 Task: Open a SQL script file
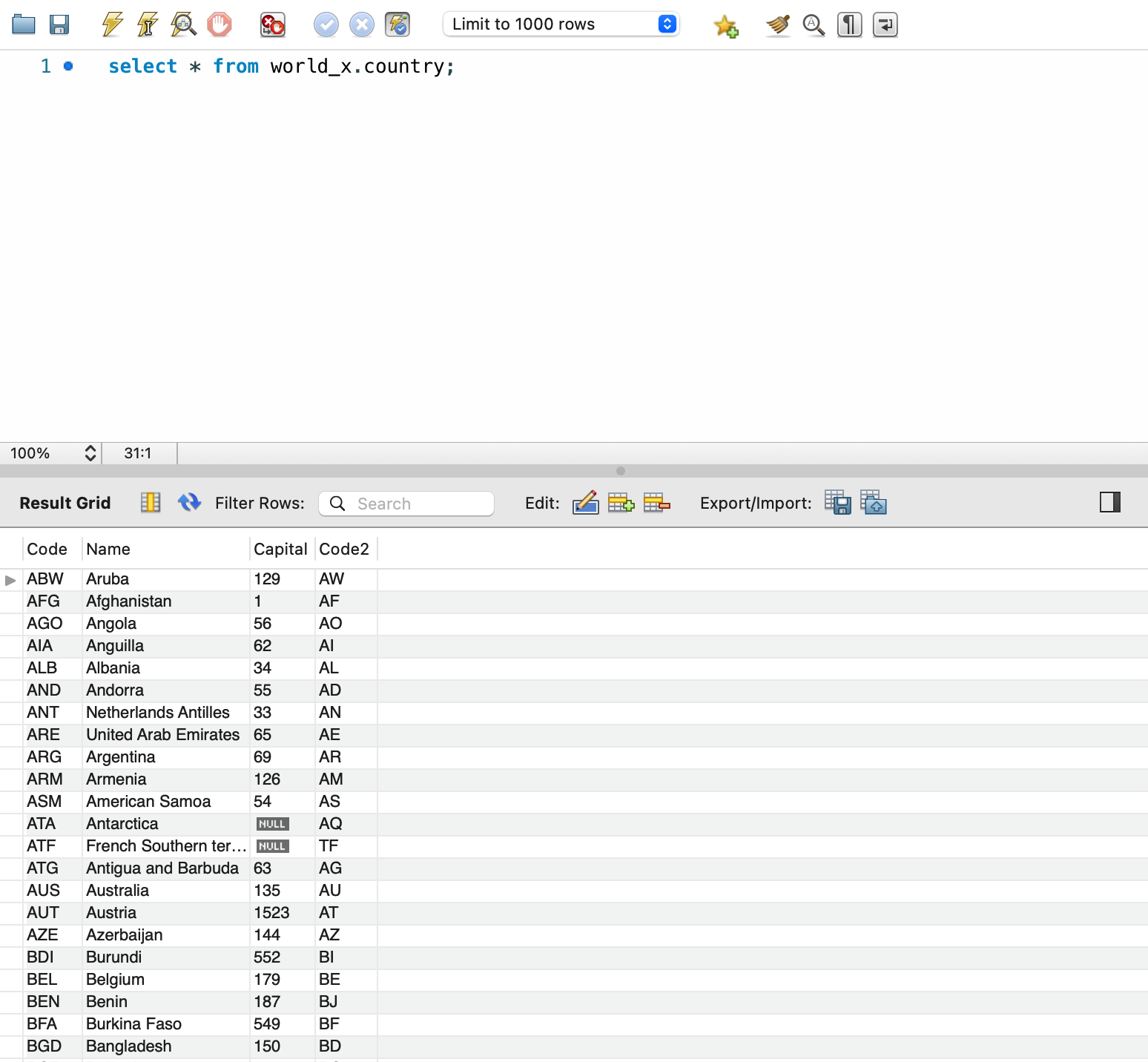click(x=24, y=24)
